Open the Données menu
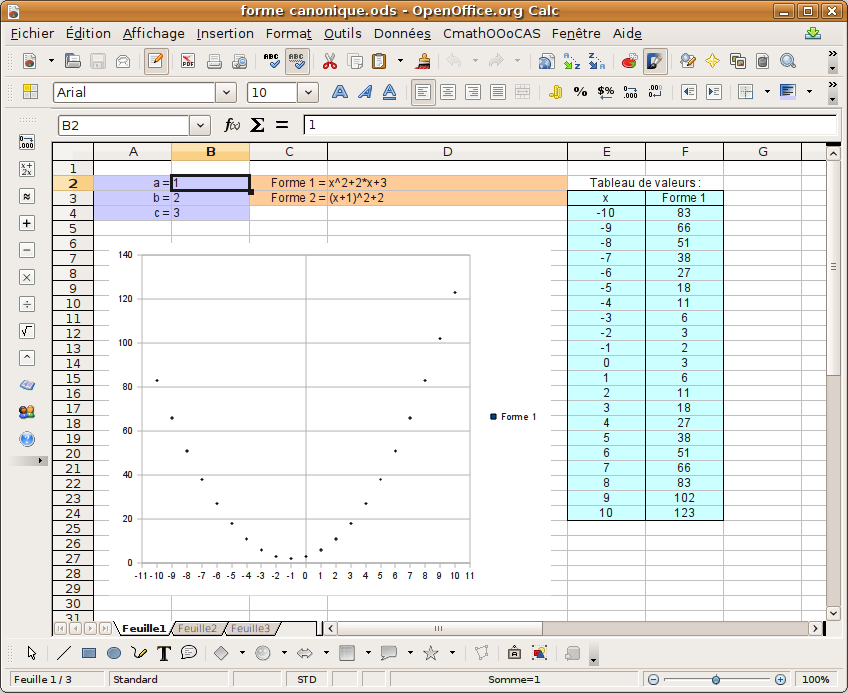848x693 pixels. (x=402, y=33)
